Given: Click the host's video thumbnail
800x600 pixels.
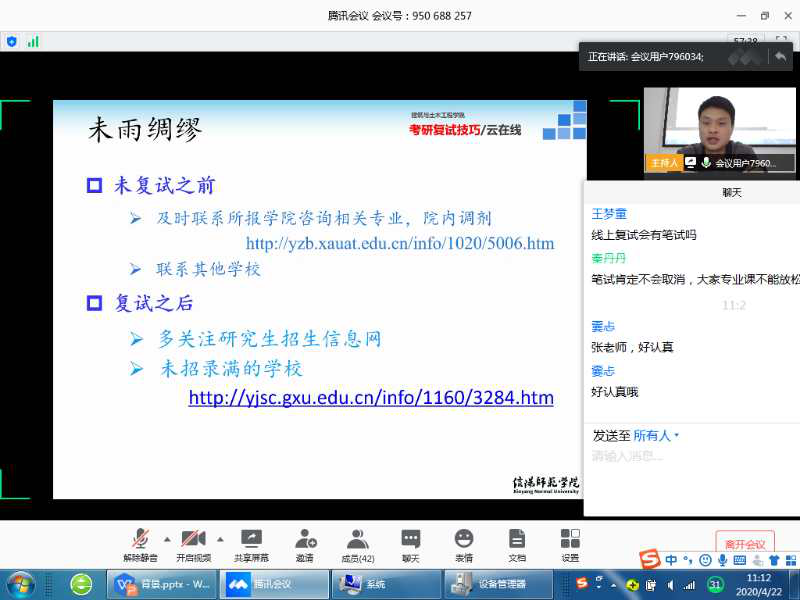Looking at the screenshot, I should [x=719, y=130].
